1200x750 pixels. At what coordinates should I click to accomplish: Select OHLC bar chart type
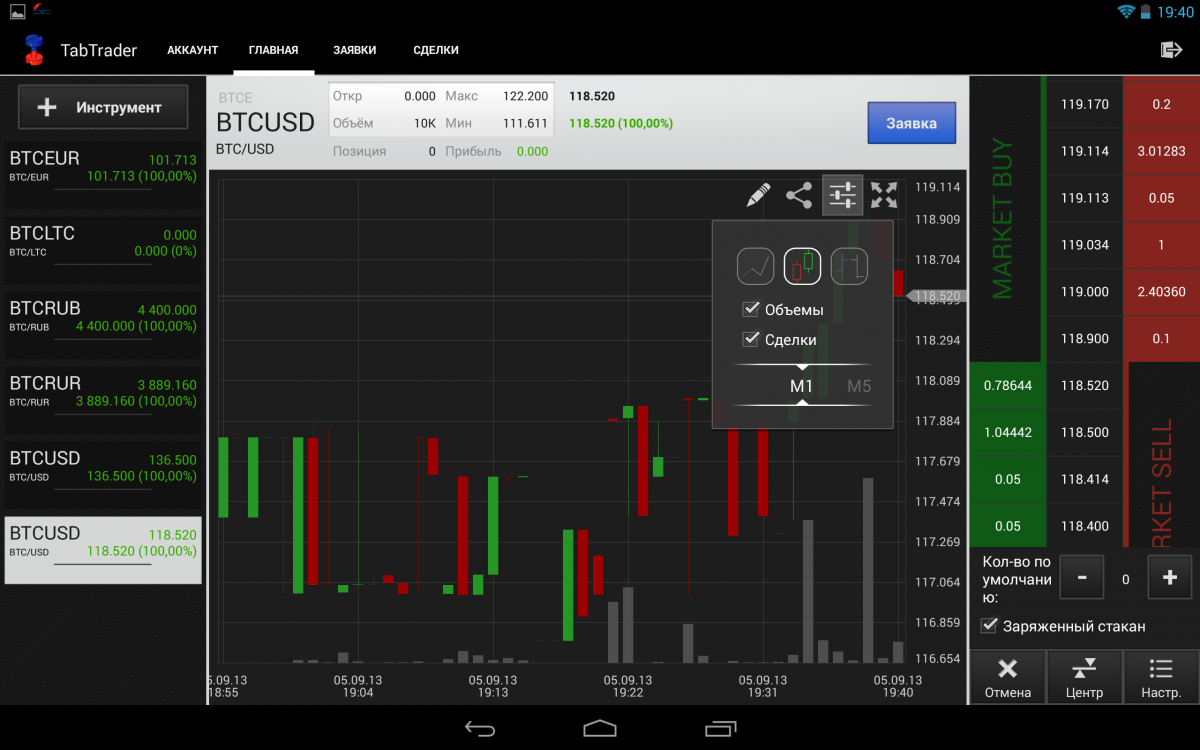pos(849,266)
